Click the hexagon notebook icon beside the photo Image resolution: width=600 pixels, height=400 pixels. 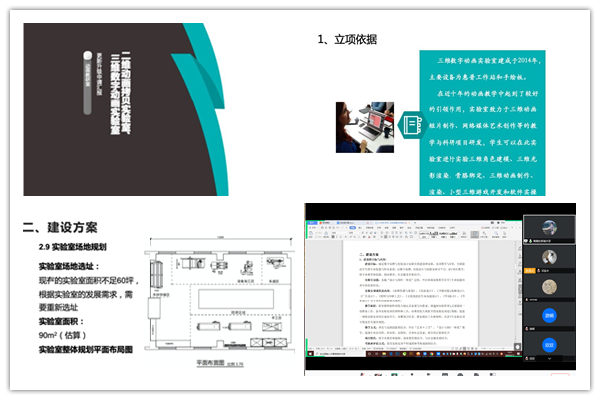[412, 125]
